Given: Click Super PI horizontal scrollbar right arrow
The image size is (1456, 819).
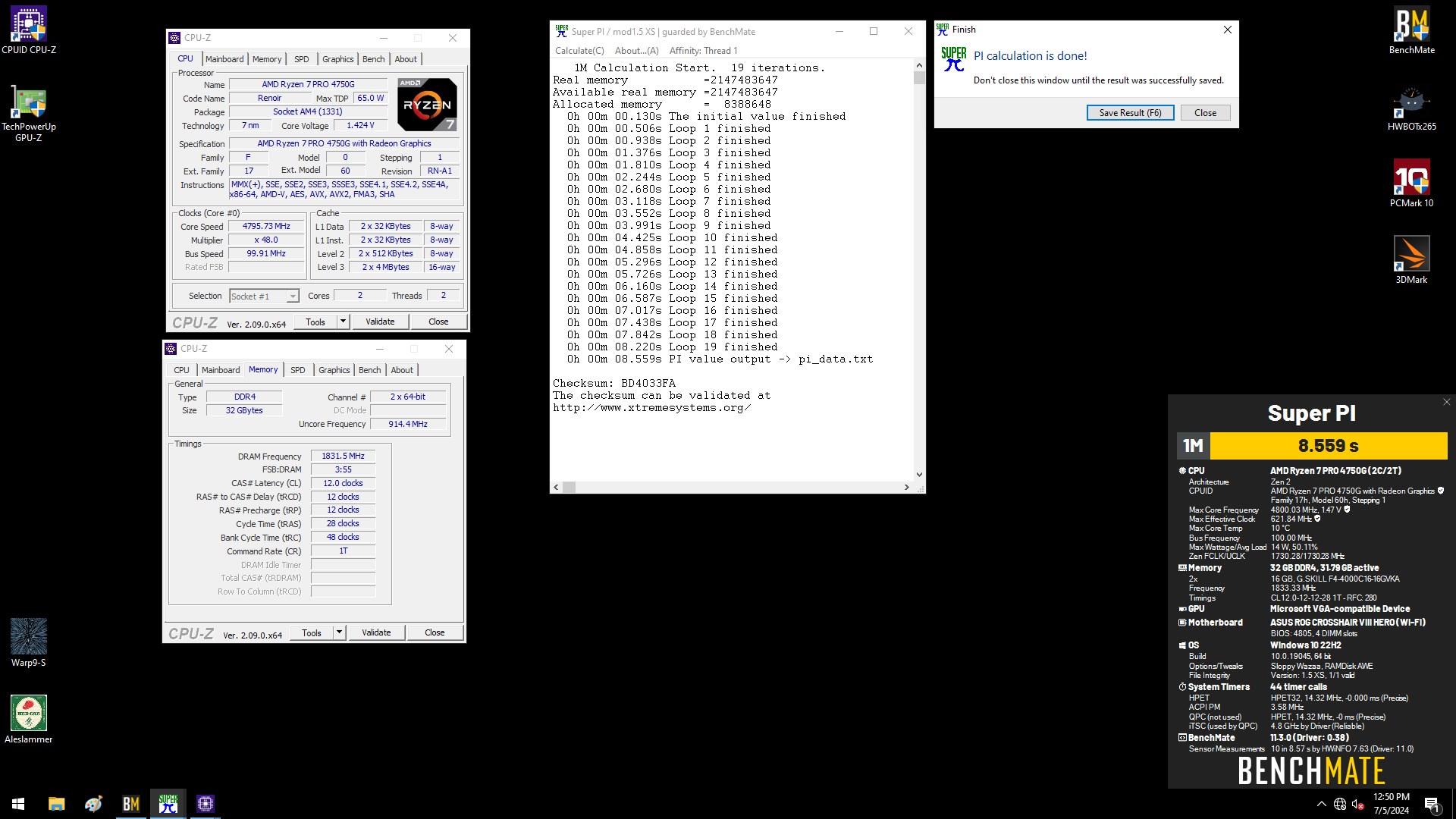Looking at the screenshot, I should [x=906, y=487].
